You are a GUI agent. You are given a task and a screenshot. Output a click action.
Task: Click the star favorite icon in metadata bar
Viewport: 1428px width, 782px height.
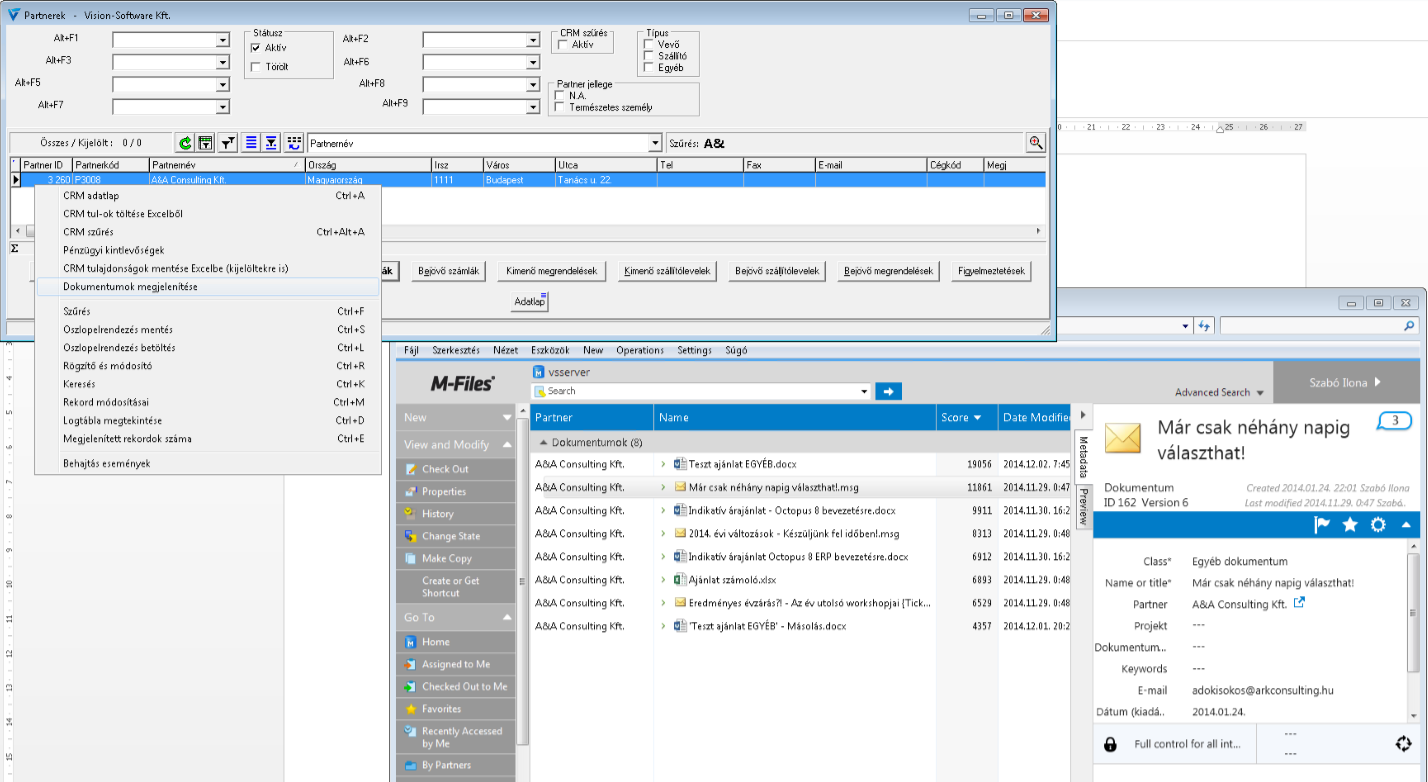(x=1350, y=525)
